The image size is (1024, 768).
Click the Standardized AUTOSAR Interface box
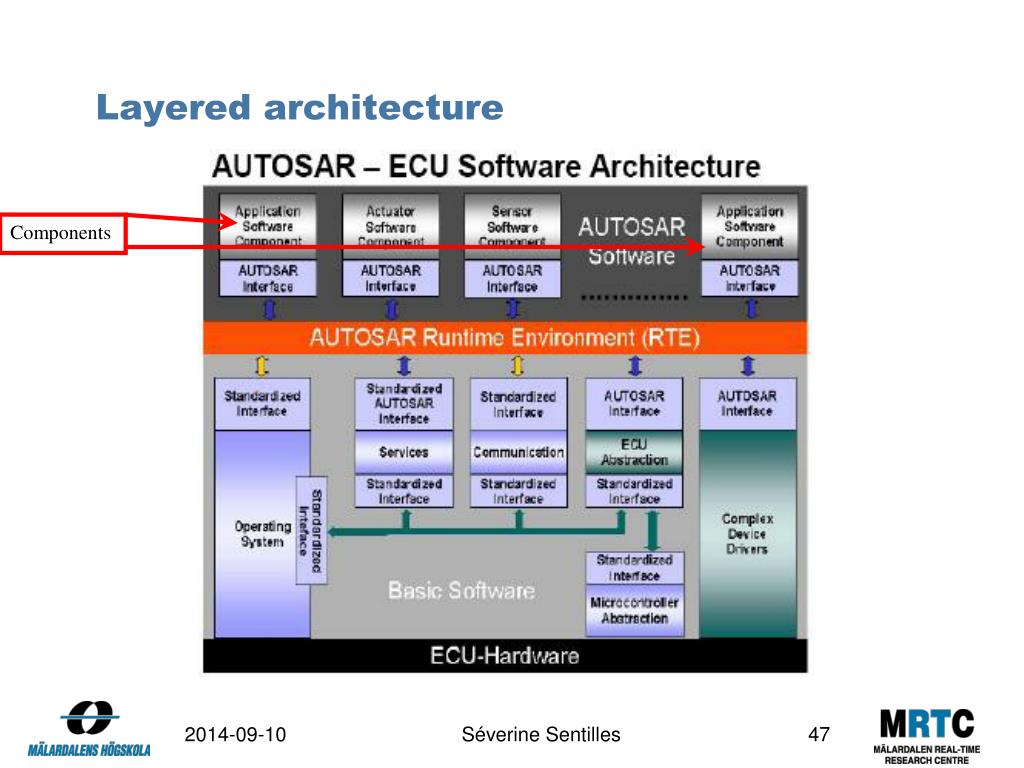pos(404,404)
